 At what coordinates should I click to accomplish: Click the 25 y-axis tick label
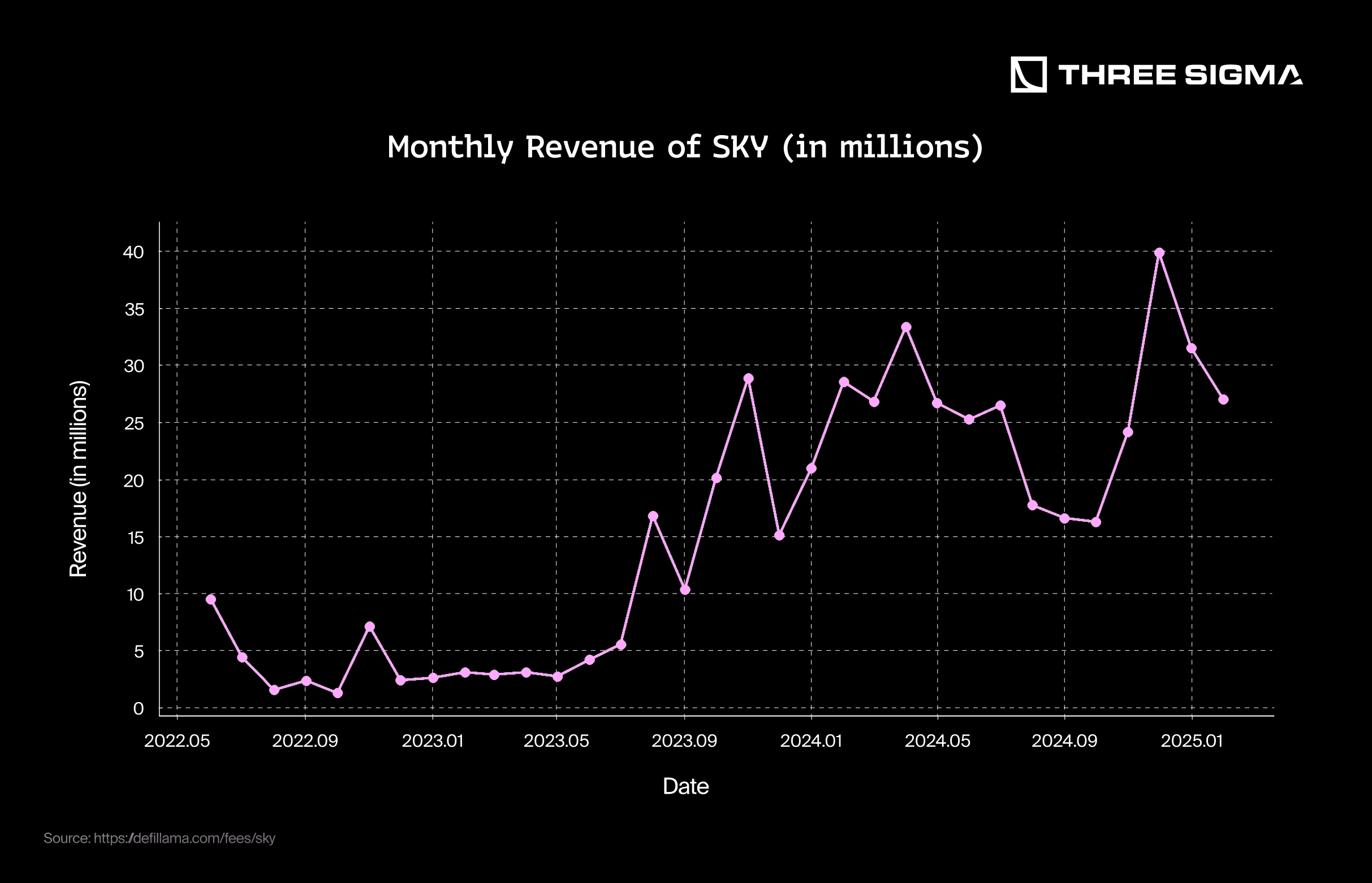(x=134, y=424)
